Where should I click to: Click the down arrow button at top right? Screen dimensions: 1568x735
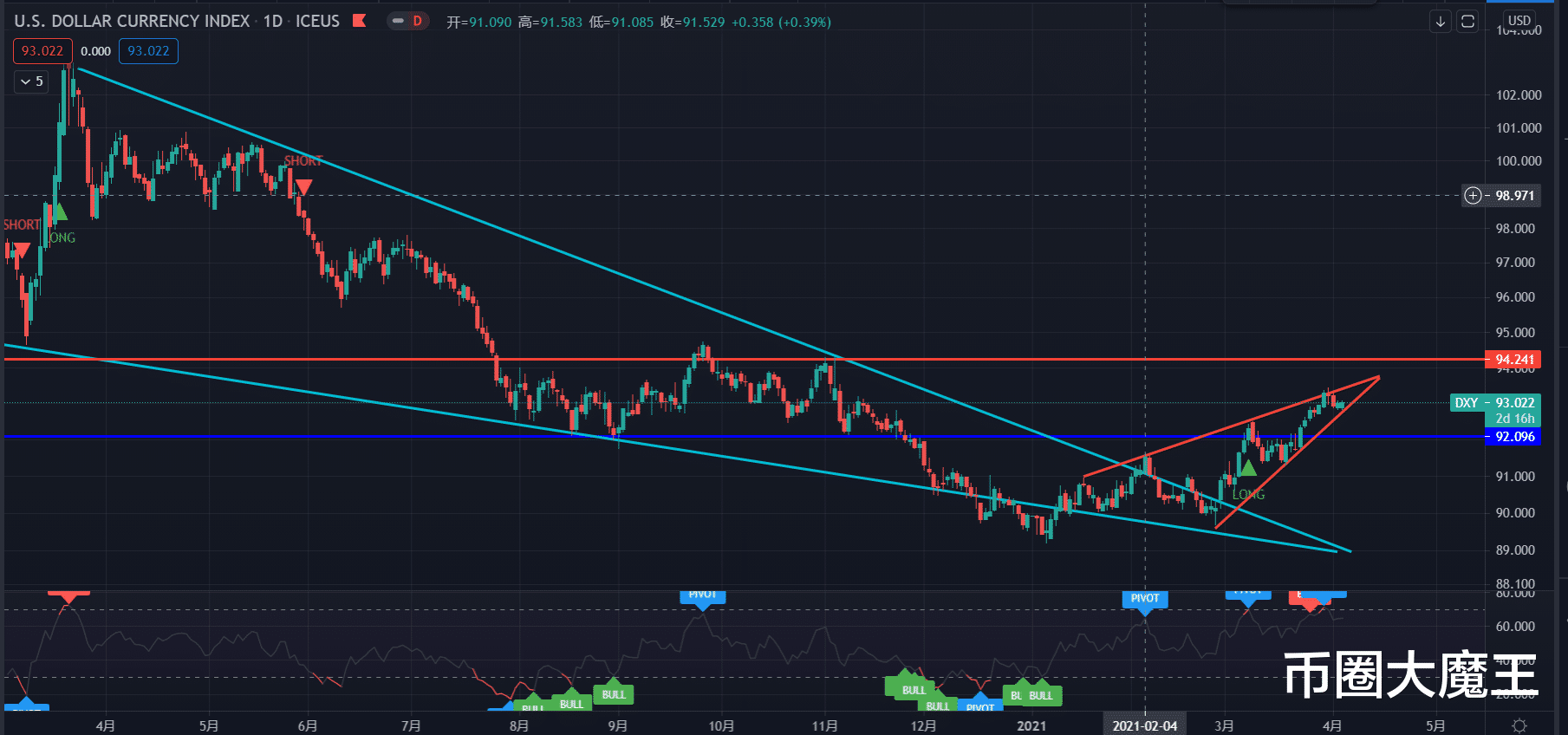[x=1441, y=22]
